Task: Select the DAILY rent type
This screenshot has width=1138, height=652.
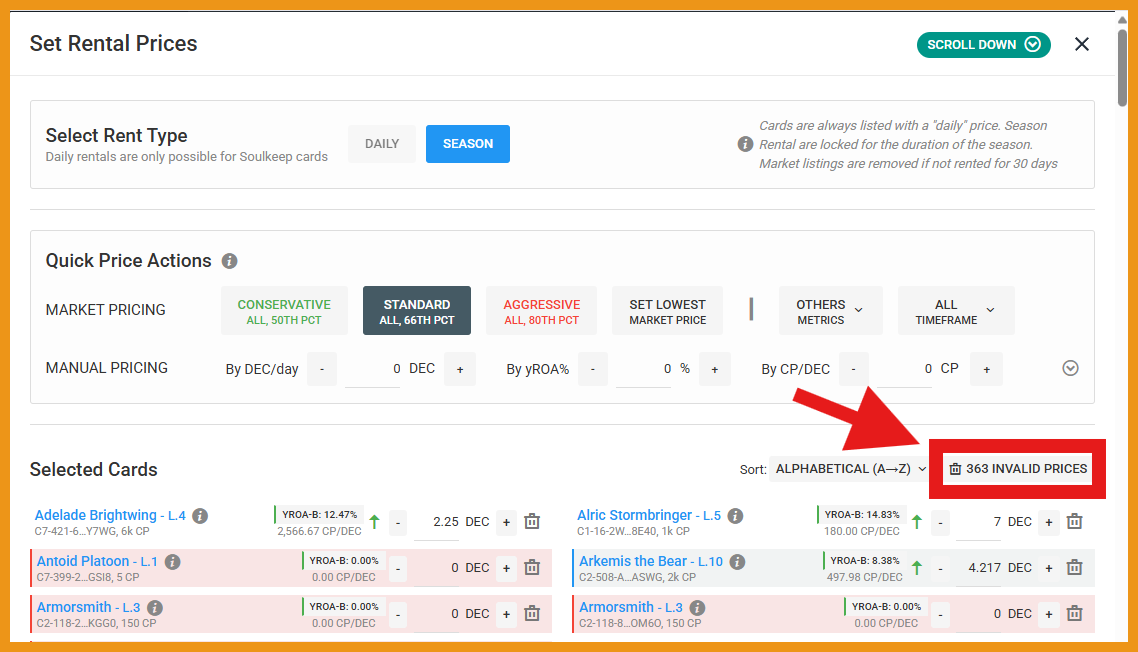Action: tap(381, 144)
